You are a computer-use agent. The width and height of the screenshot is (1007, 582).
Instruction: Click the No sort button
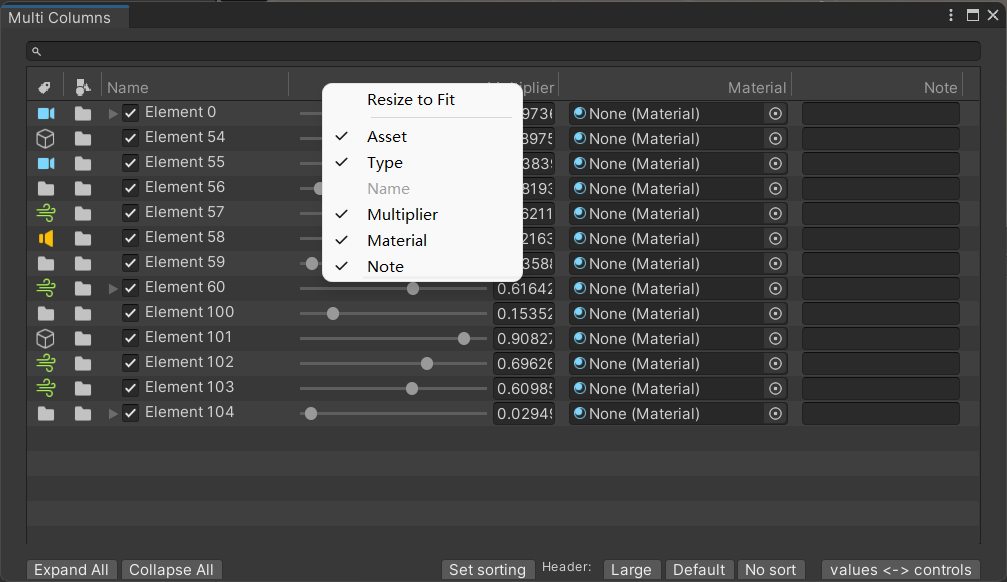pyautogui.click(x=771, y=570)
